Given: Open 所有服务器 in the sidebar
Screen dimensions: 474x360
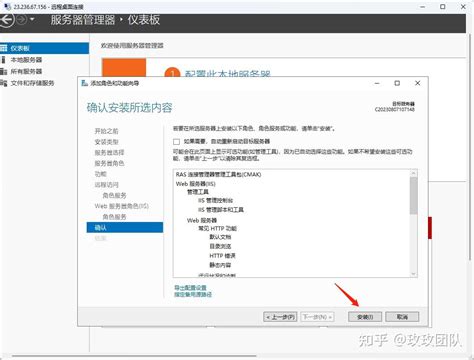Looking at the screenshot, I should (26, 71).
